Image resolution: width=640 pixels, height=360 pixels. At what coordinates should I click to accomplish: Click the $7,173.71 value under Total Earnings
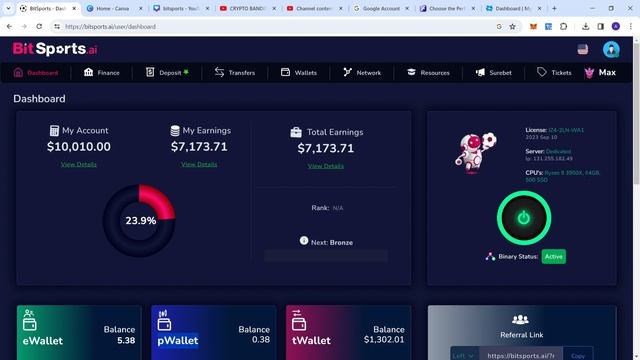pyautogui.click(x=326, y=148)
